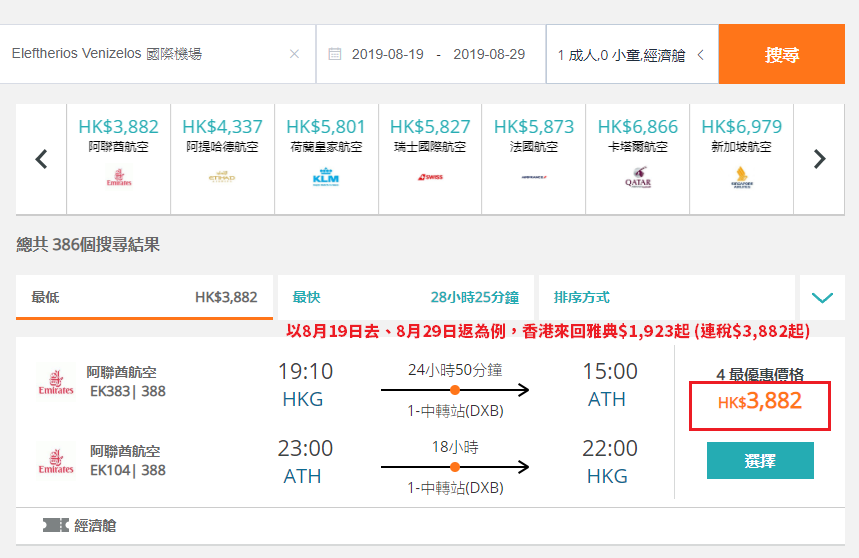Click flight number EK104| 388

(128, 470)
